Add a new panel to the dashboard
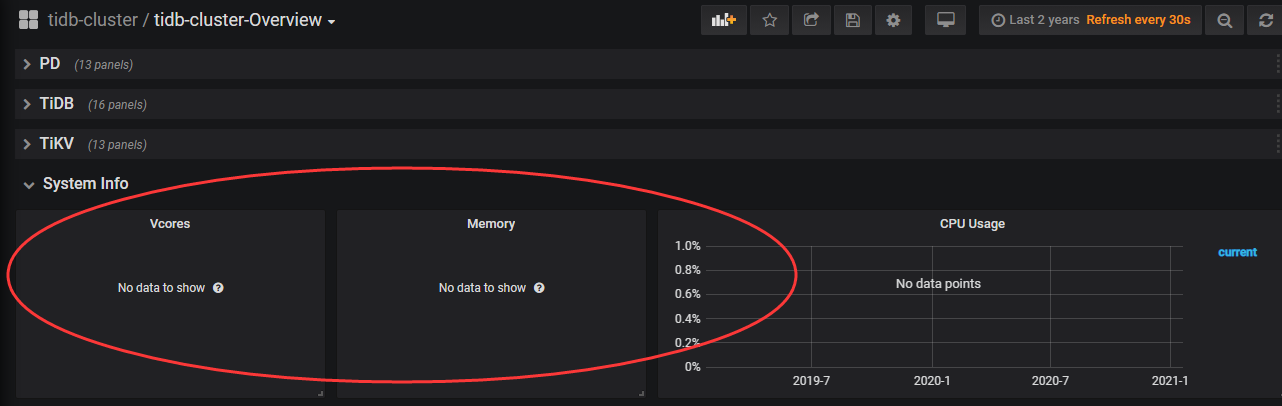 723,20
